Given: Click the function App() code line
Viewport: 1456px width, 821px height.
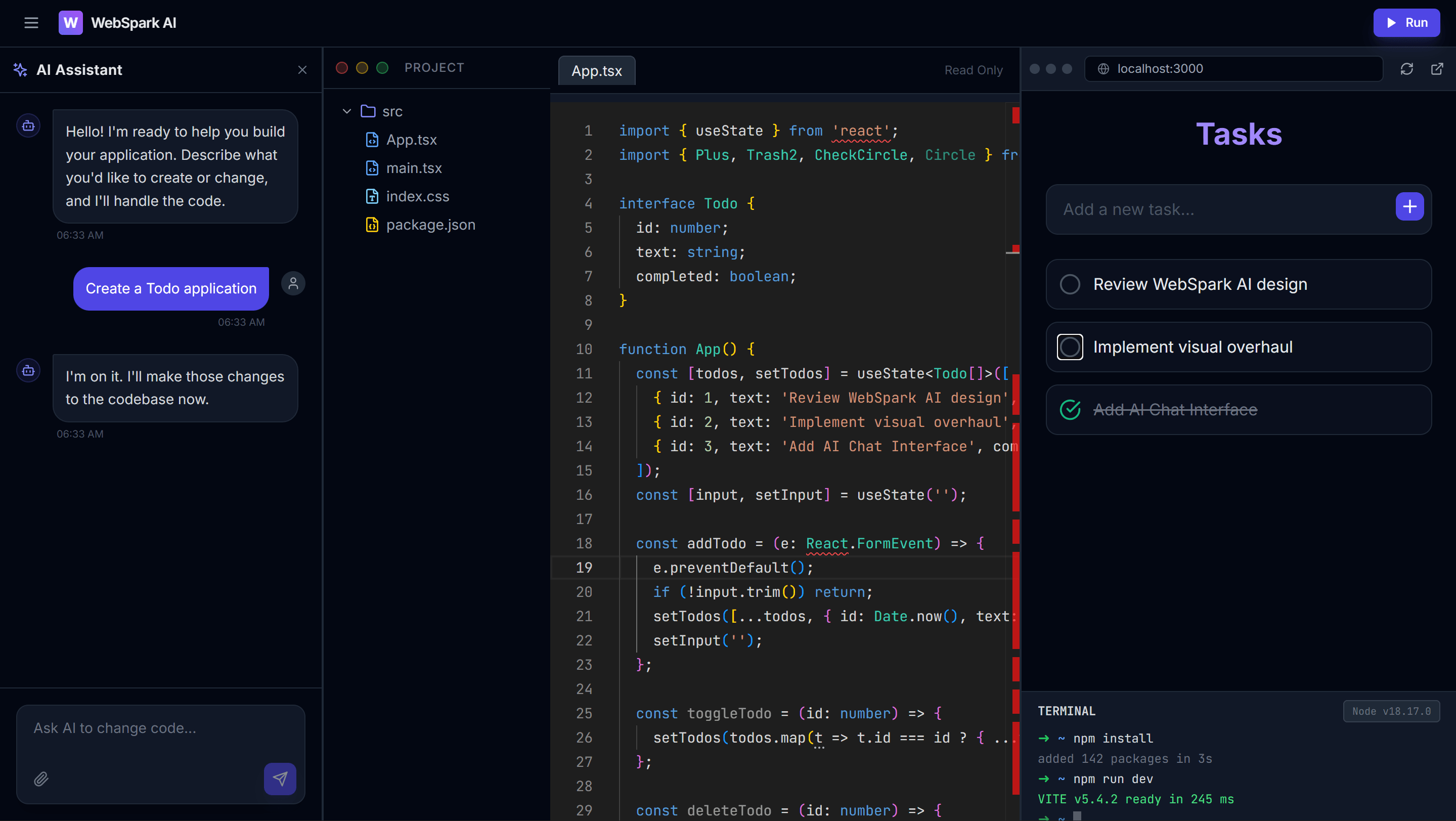Looking at the screenshot, I should tap(686, 350).
